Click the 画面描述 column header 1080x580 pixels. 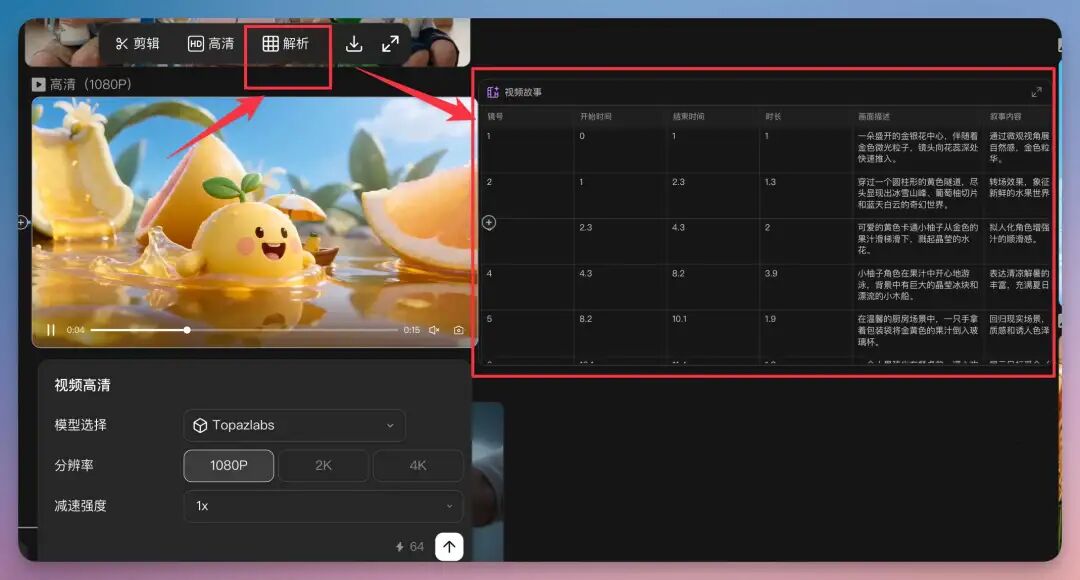(875, 116)
